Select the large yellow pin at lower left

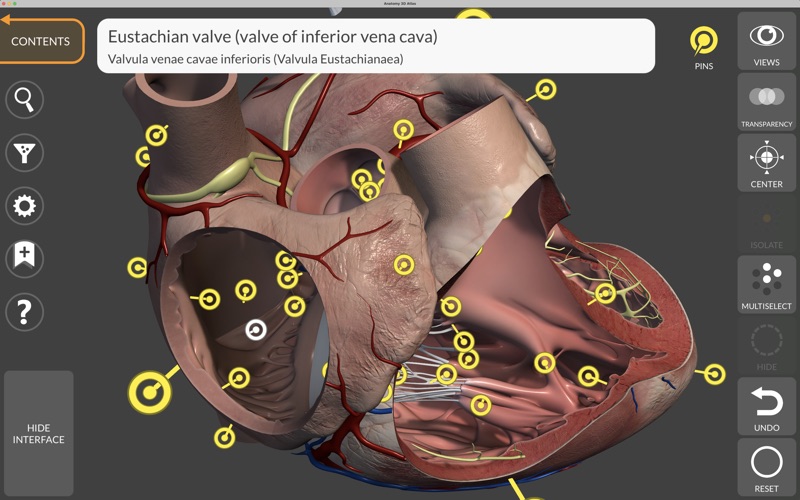coord(149,392)
